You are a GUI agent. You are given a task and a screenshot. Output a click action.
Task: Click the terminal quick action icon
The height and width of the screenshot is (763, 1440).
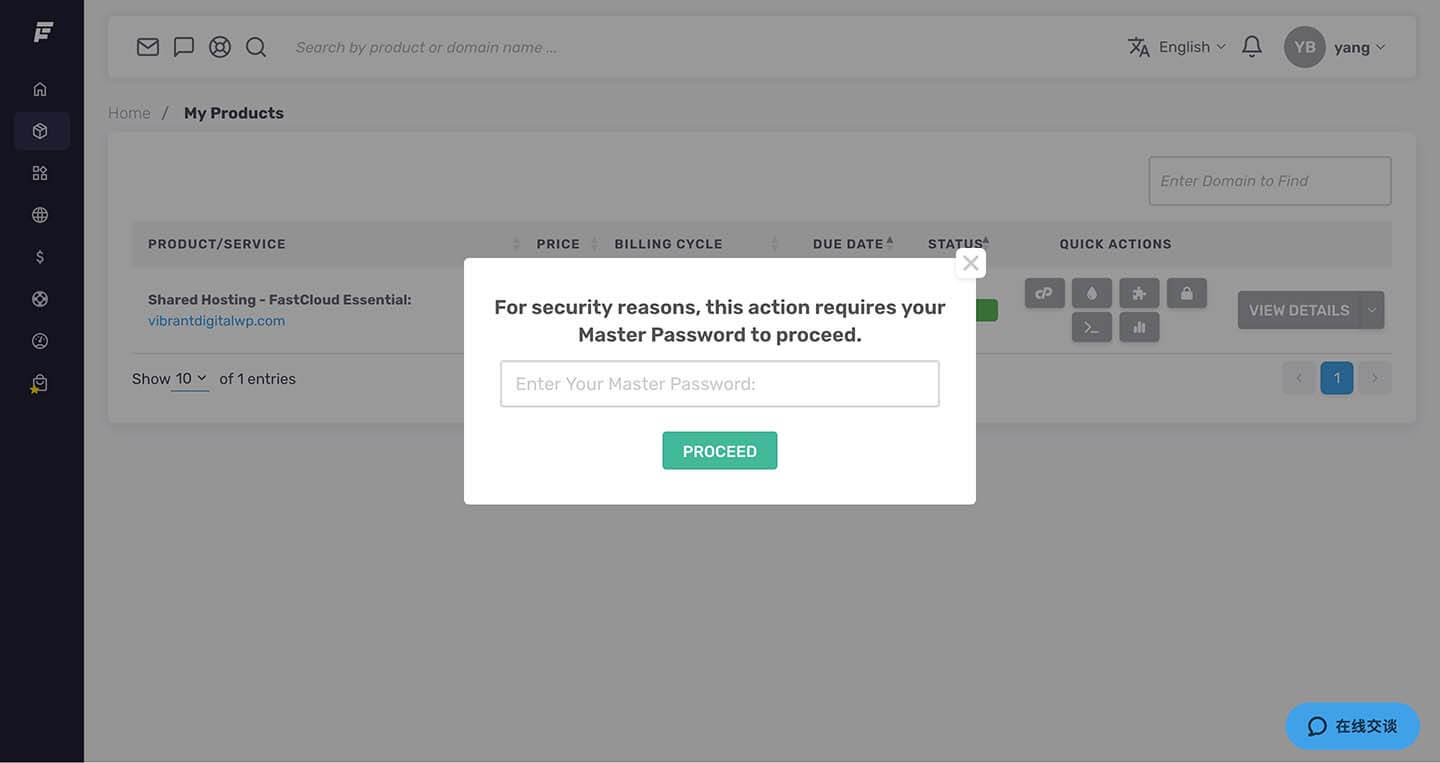tap(1092, 327)
